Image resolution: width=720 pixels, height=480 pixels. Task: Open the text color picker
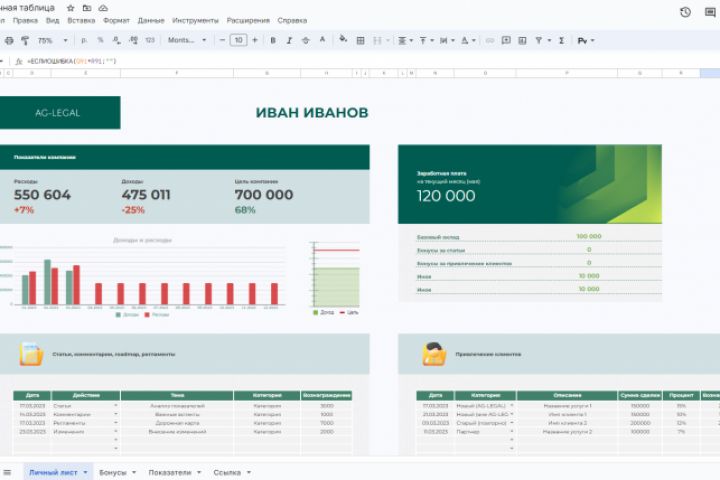pyautogui.click(x=322, y=40)
